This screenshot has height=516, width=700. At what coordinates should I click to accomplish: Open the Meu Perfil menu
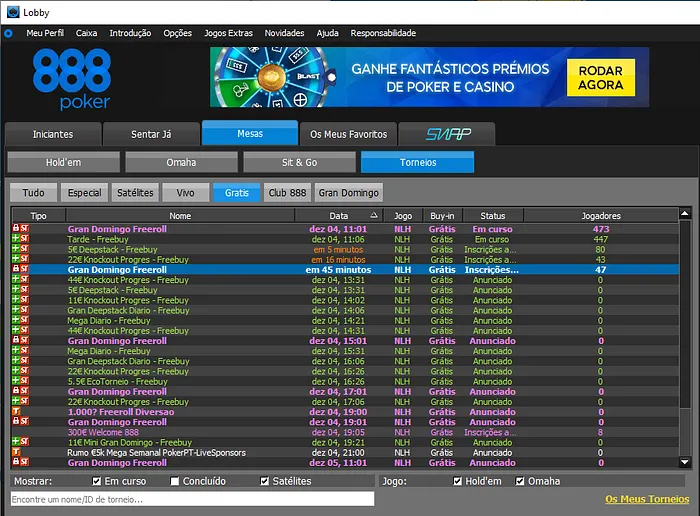pos(45,33)
